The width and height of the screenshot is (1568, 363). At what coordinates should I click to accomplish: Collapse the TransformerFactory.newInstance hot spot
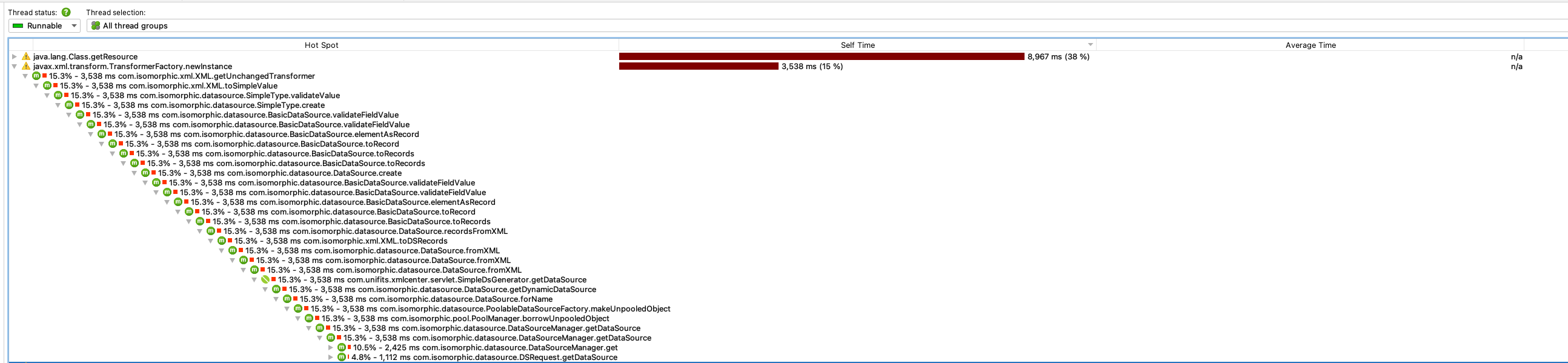[15, 67]
